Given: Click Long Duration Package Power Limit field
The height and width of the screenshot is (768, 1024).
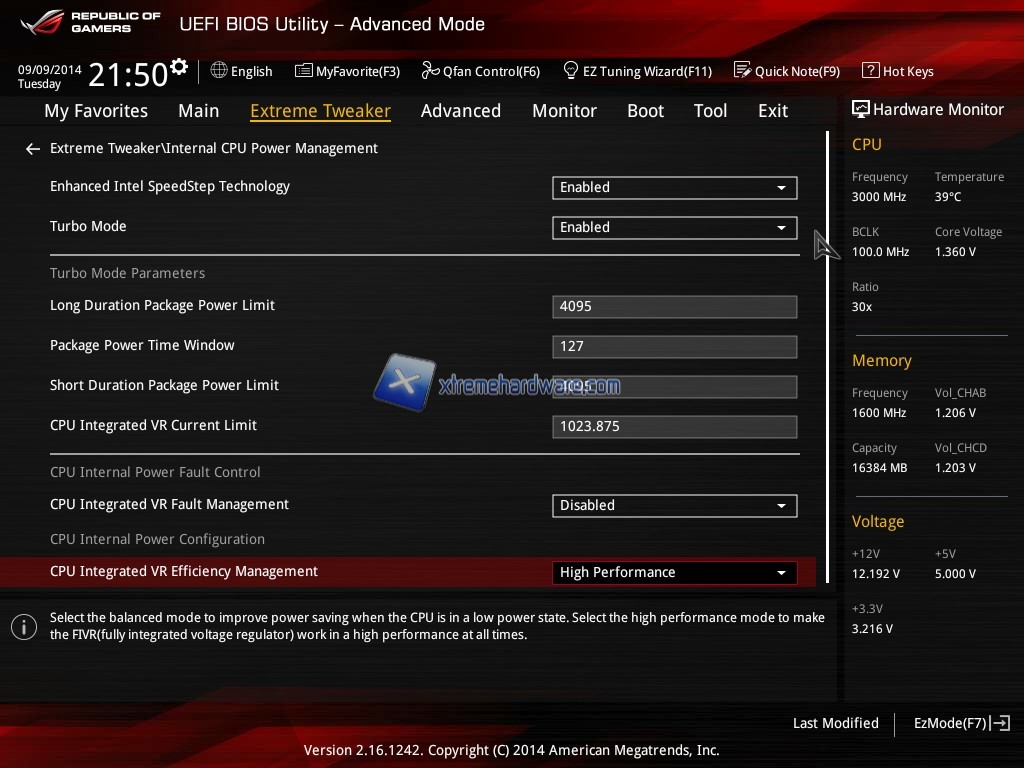Looking at the screenshot, I should (x=674, y=306).
